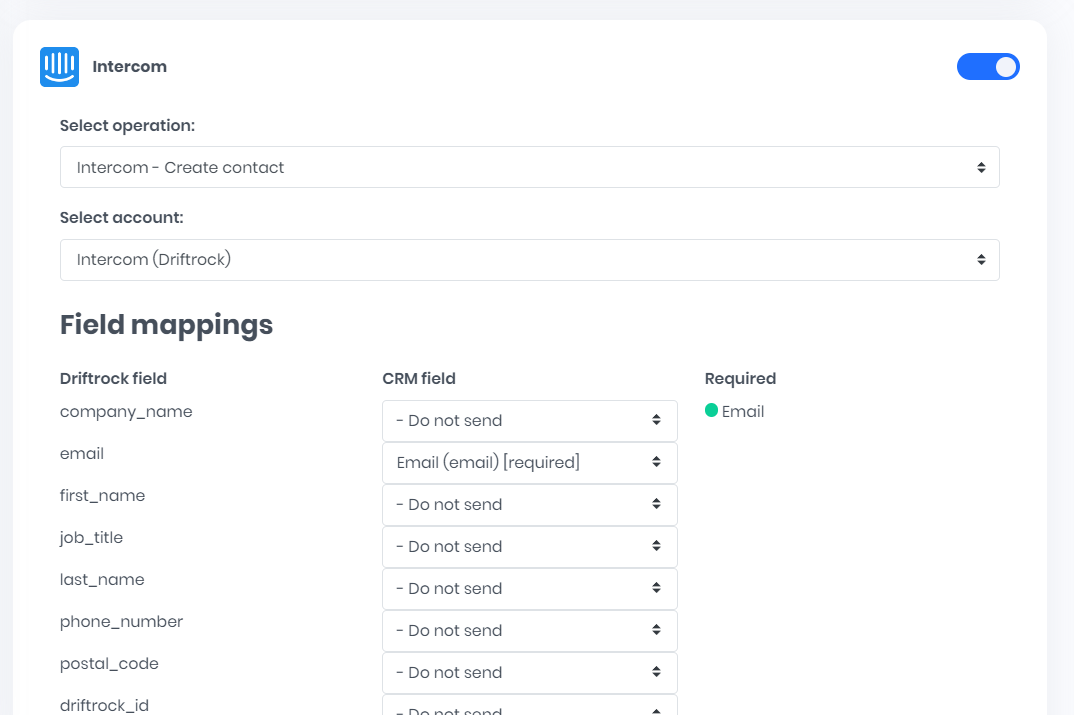Image resolution: width=1074 pixels, height=715 pixels.
Task: Change the email CRM field mapping
Action: pos(529,463)
